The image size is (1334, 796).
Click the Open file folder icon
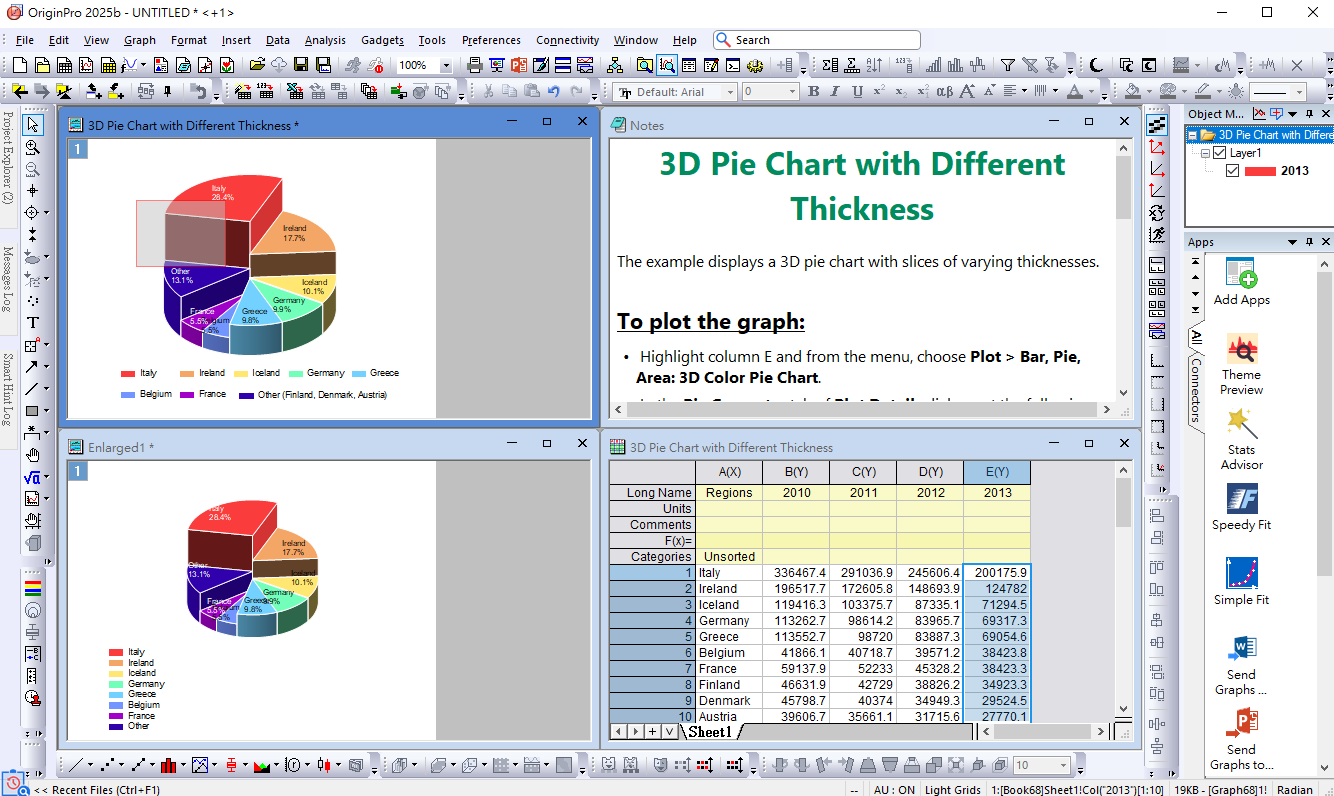[258, 66]
